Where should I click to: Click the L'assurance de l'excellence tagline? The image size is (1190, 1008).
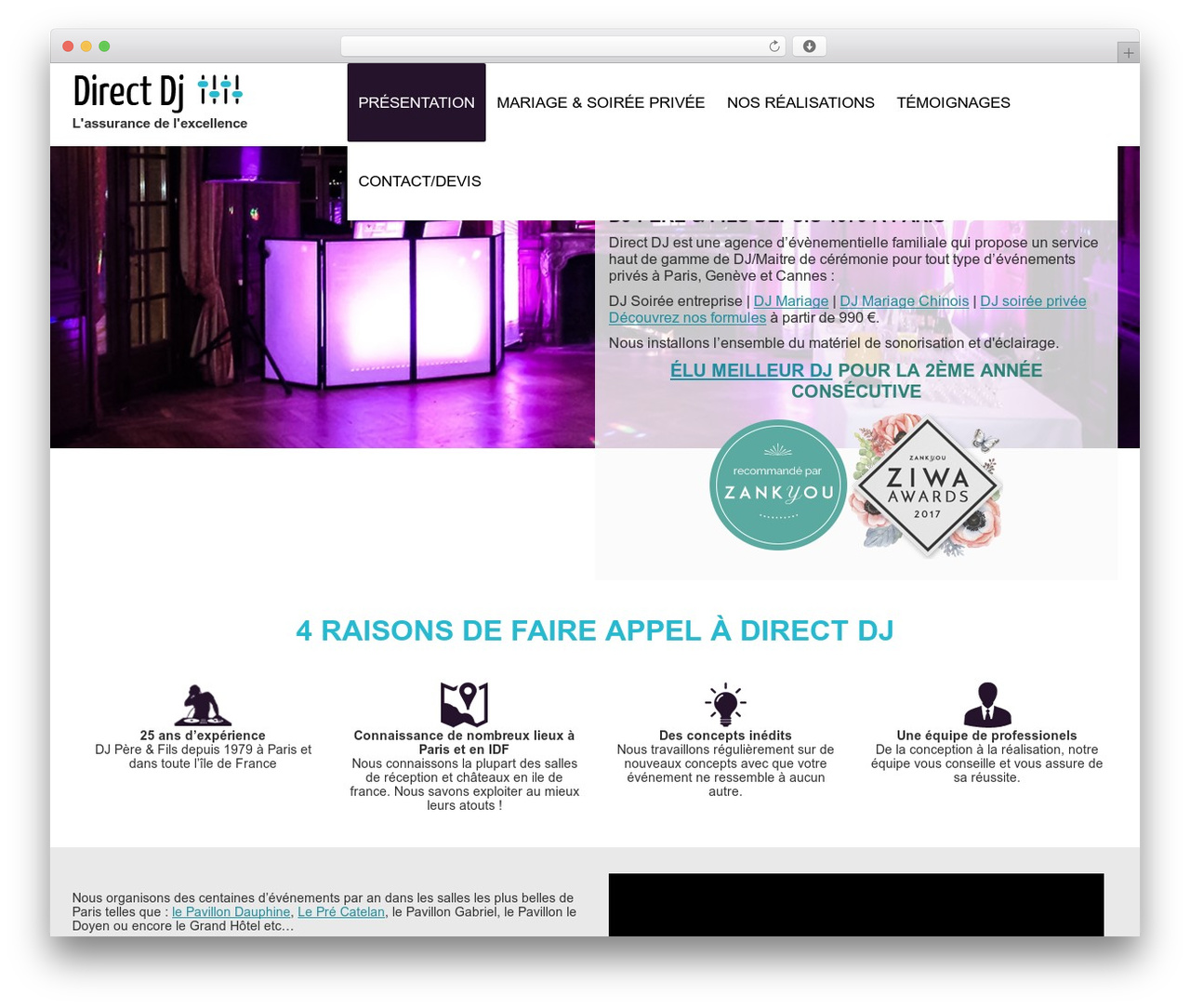[160, 124]
